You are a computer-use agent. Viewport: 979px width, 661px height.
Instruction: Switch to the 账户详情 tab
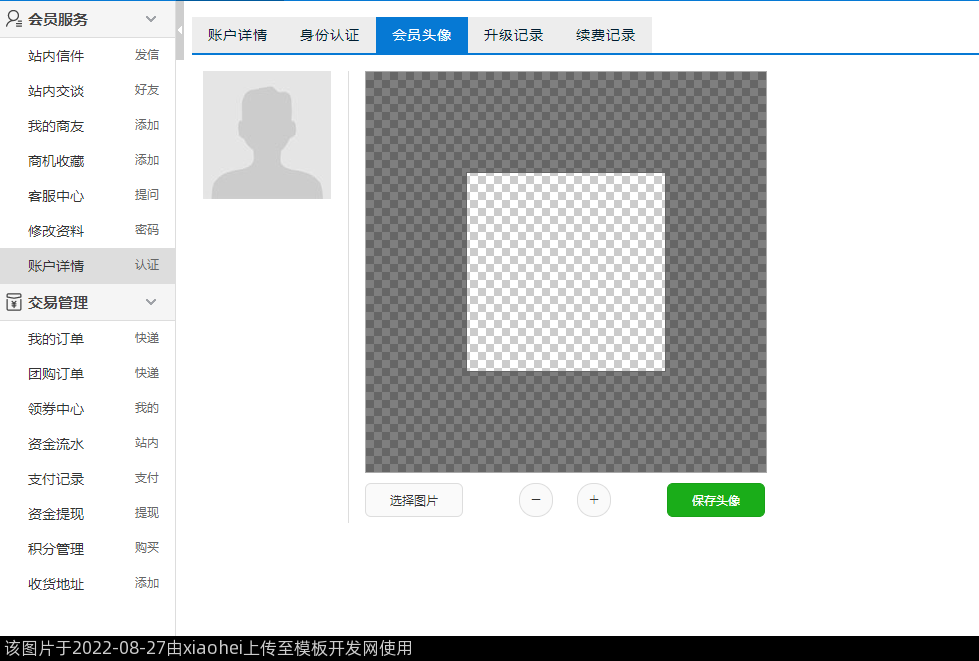[x=238, y=35]
